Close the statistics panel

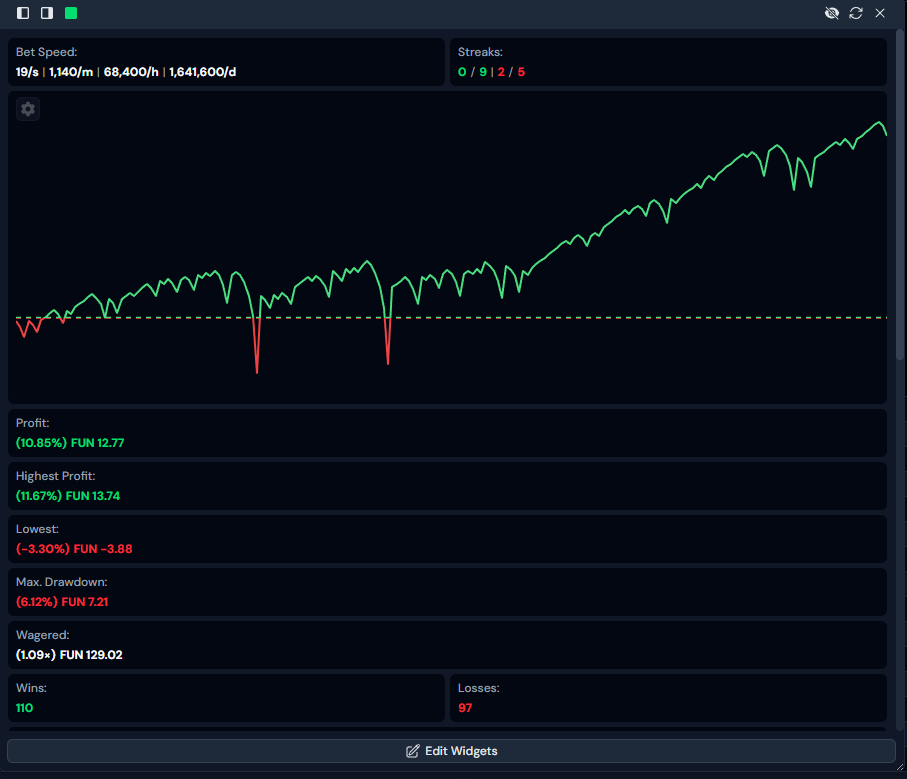pyautogui.click(x=880, y=13)
